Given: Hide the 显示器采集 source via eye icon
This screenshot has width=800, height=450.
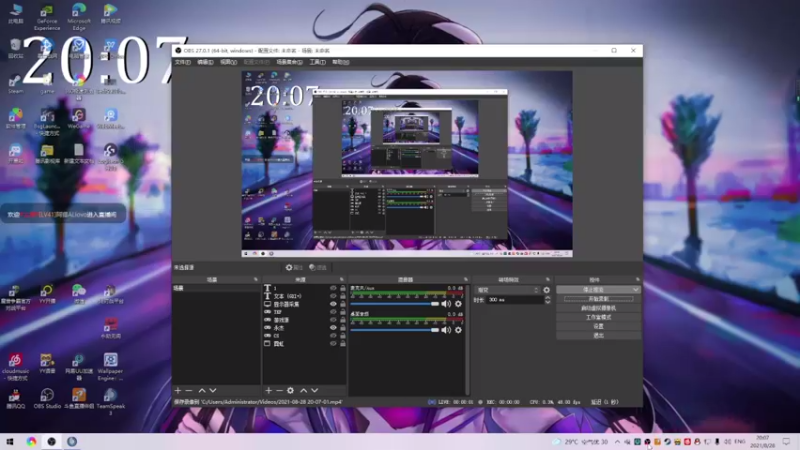Looking at the screenshot, I should [x=333, y=304].
